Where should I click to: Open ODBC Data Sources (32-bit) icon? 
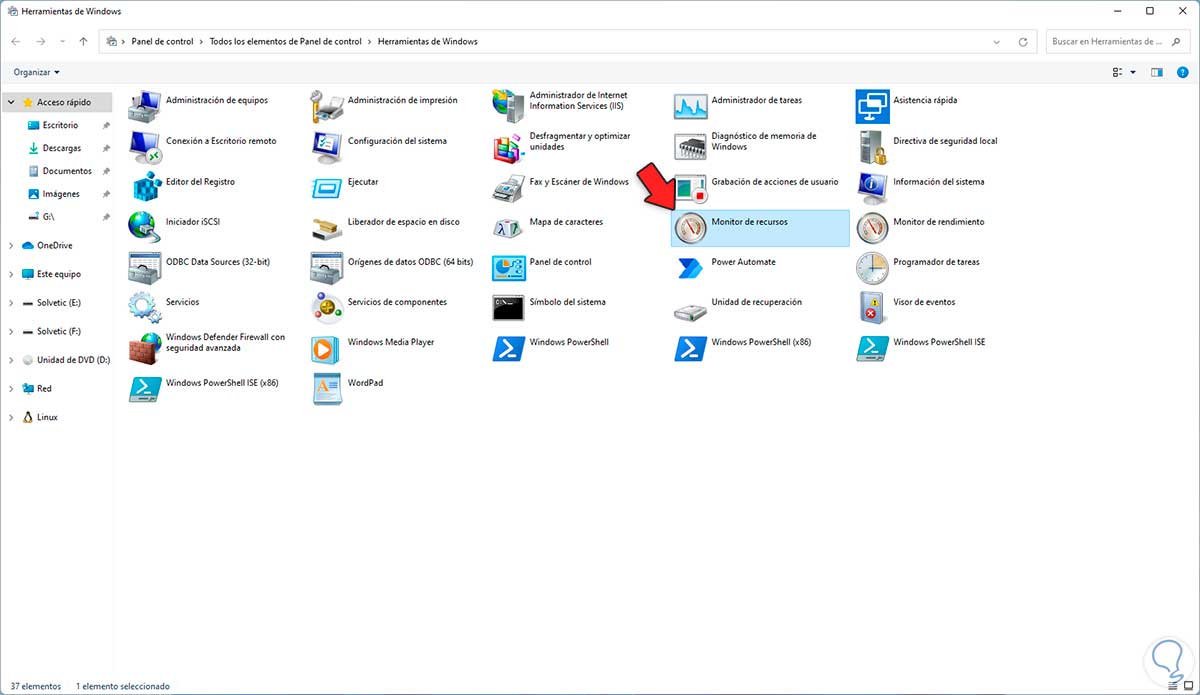tap(145, 268)
